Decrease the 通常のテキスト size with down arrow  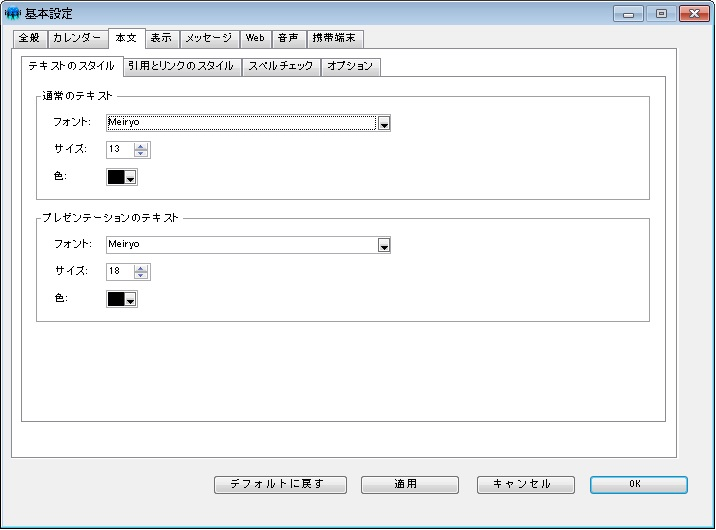141,153
